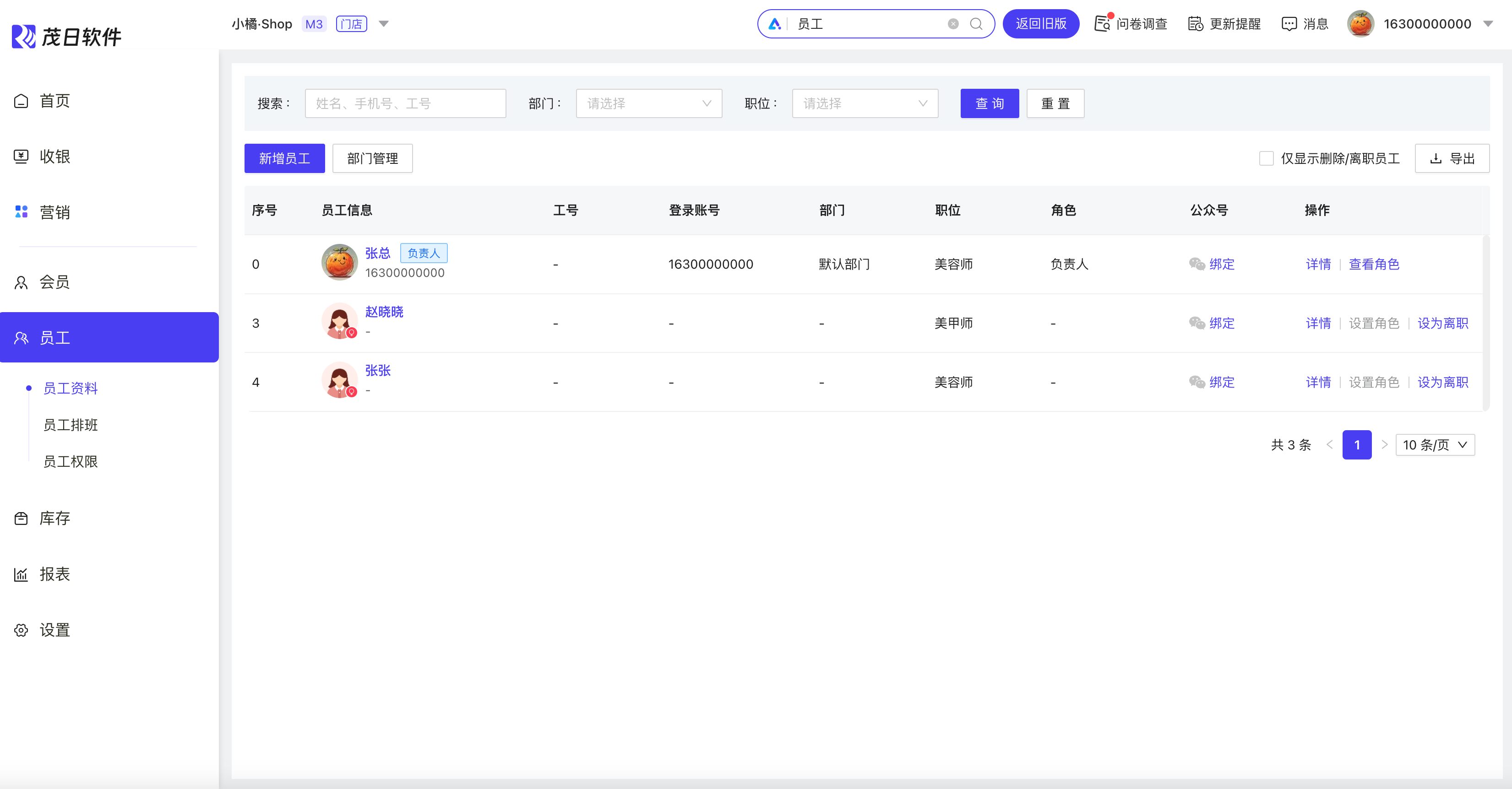Image resolution: width=1512 pixels, height=789 pixels.
Task: Focus the 姓名、手机号、工号 search input
Action: [405, 104]
